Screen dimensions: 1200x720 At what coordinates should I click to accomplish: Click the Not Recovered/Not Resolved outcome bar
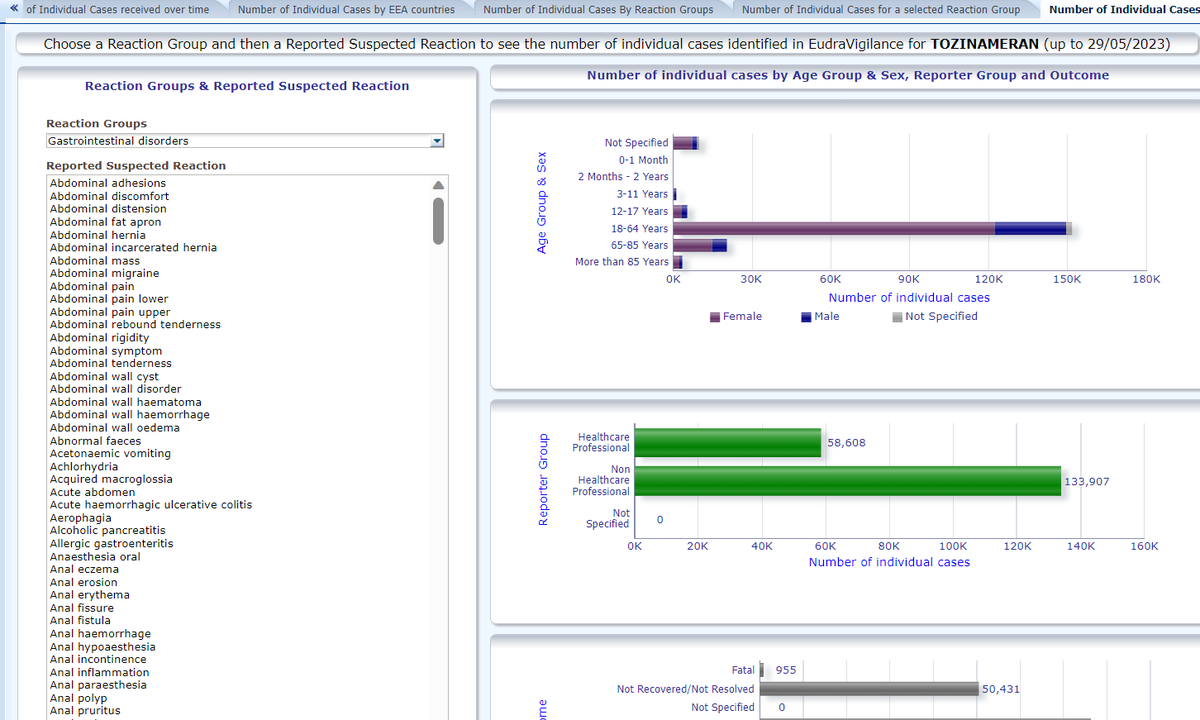tap(868, 689)
